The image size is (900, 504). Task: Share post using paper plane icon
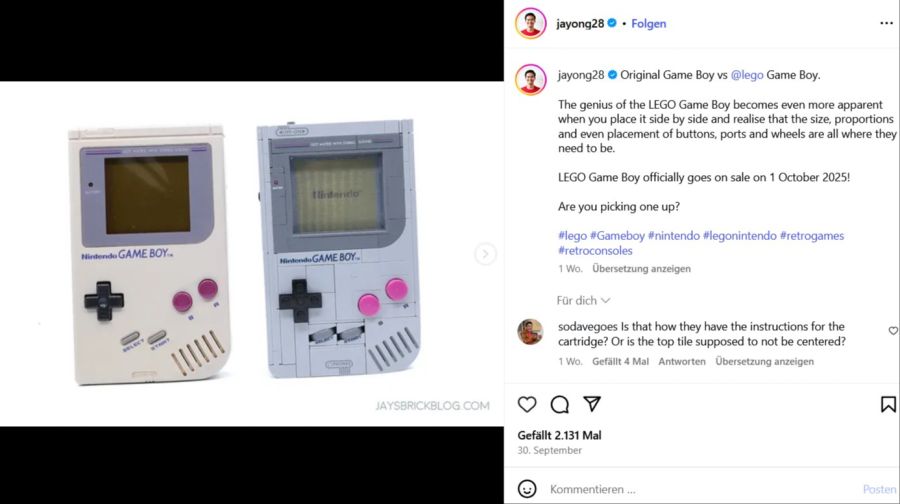[x=592, y=404]
